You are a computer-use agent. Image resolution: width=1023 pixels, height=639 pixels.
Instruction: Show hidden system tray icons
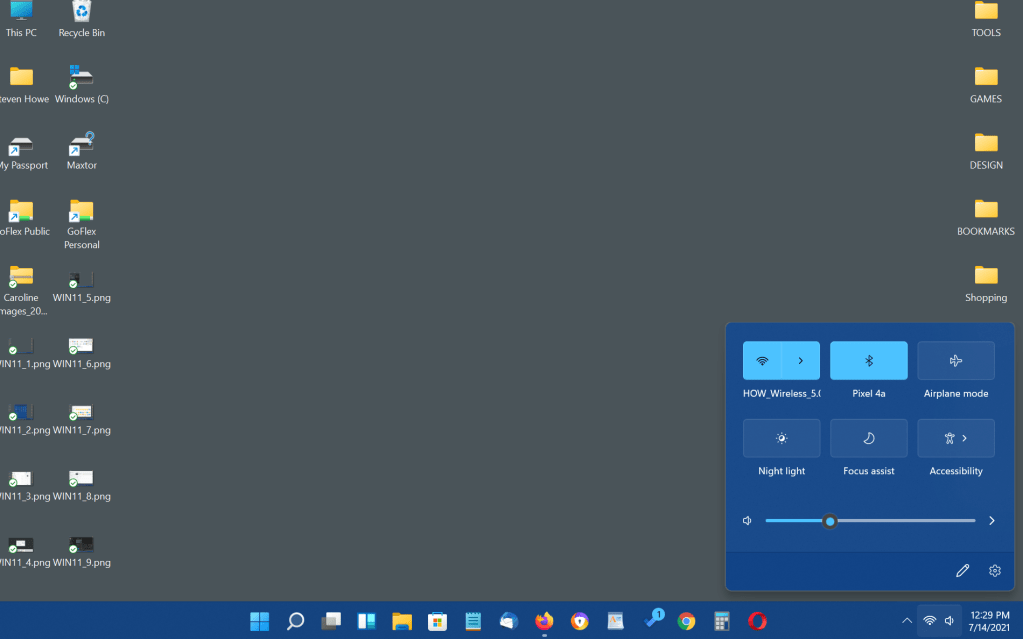click(907, 621)
